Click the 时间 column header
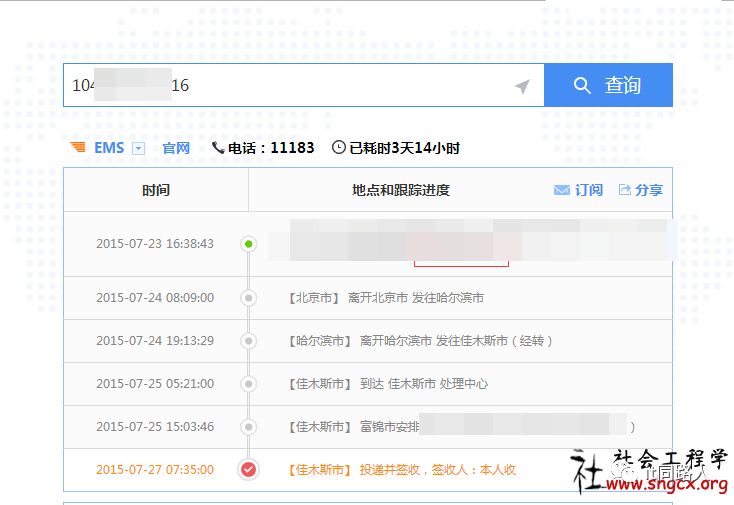This screenshot has height=505, width=734. [156, 190]
